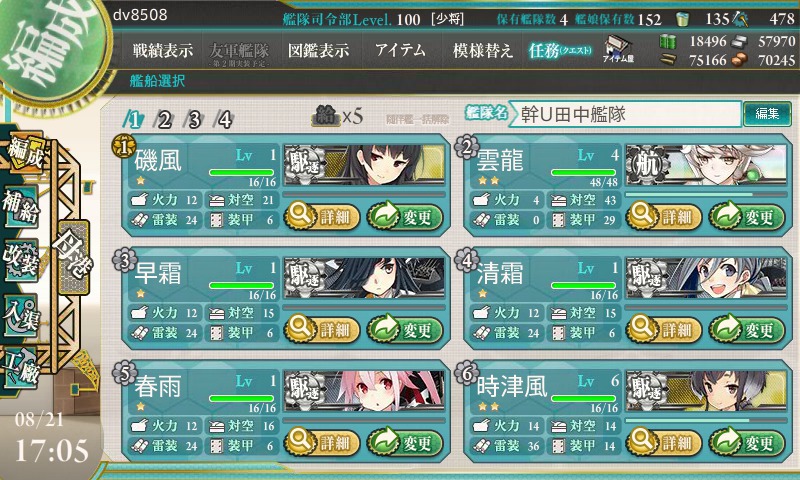Click the 母港 home port emblem
This screenshot has height=480, width=800.
pyautogui.click(x=74, y=258)
